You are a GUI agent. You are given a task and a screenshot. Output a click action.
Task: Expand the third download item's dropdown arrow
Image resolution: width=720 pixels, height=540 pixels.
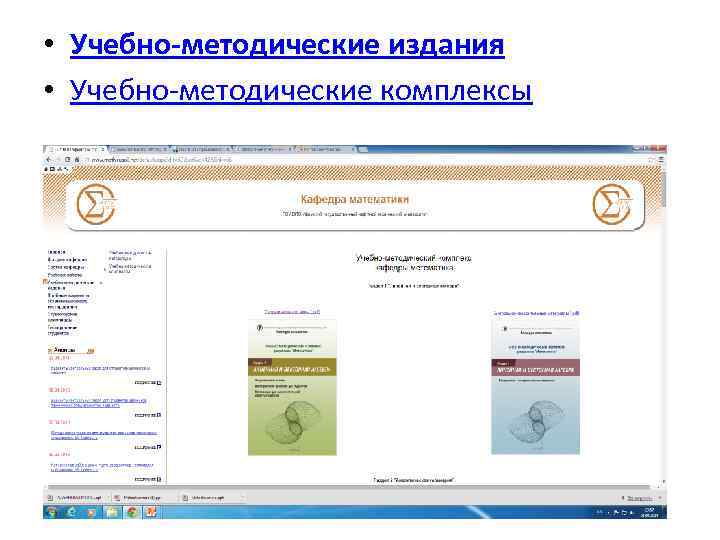coord(242,498)
